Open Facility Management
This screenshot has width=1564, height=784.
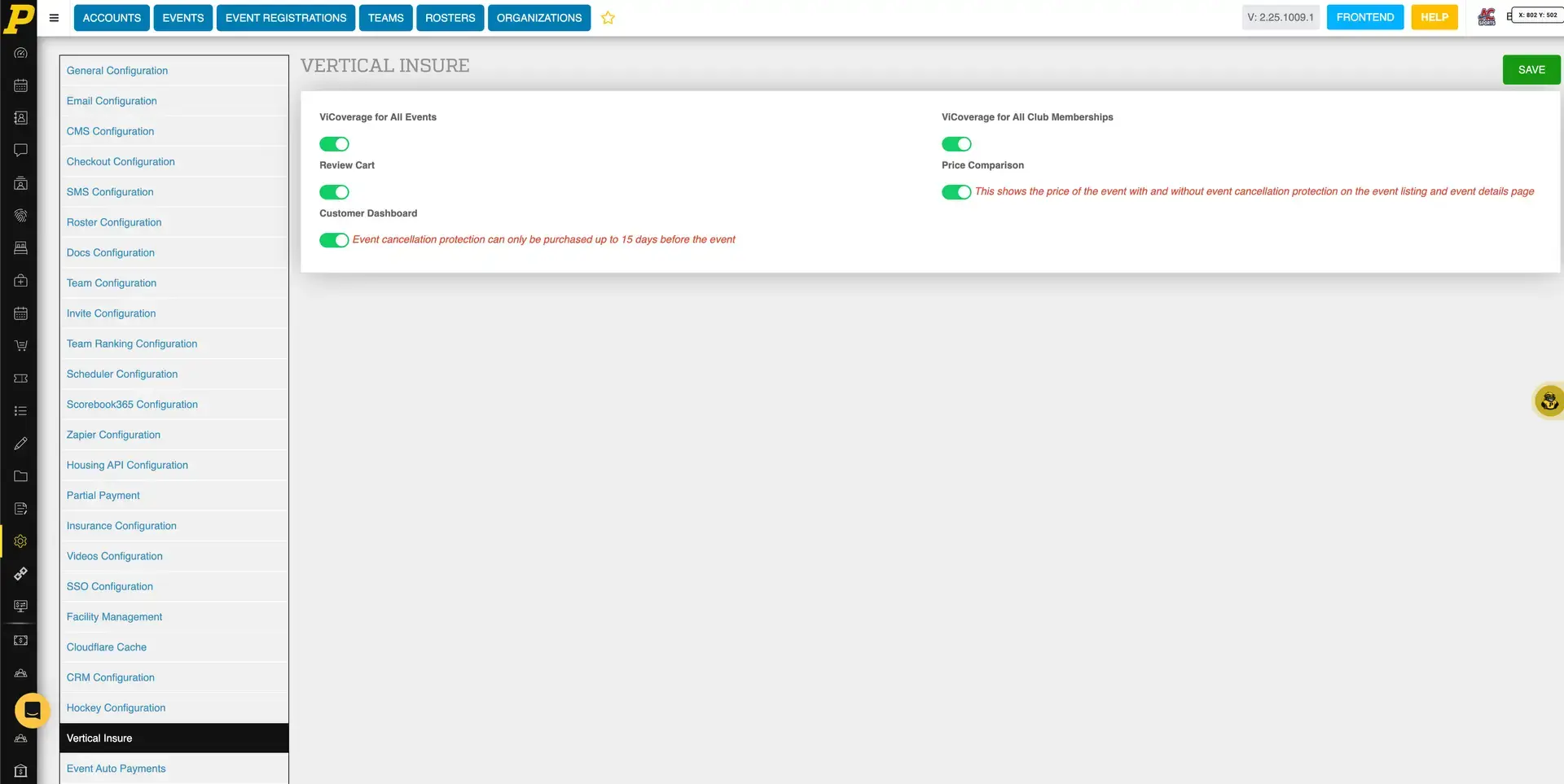(174, 617)
